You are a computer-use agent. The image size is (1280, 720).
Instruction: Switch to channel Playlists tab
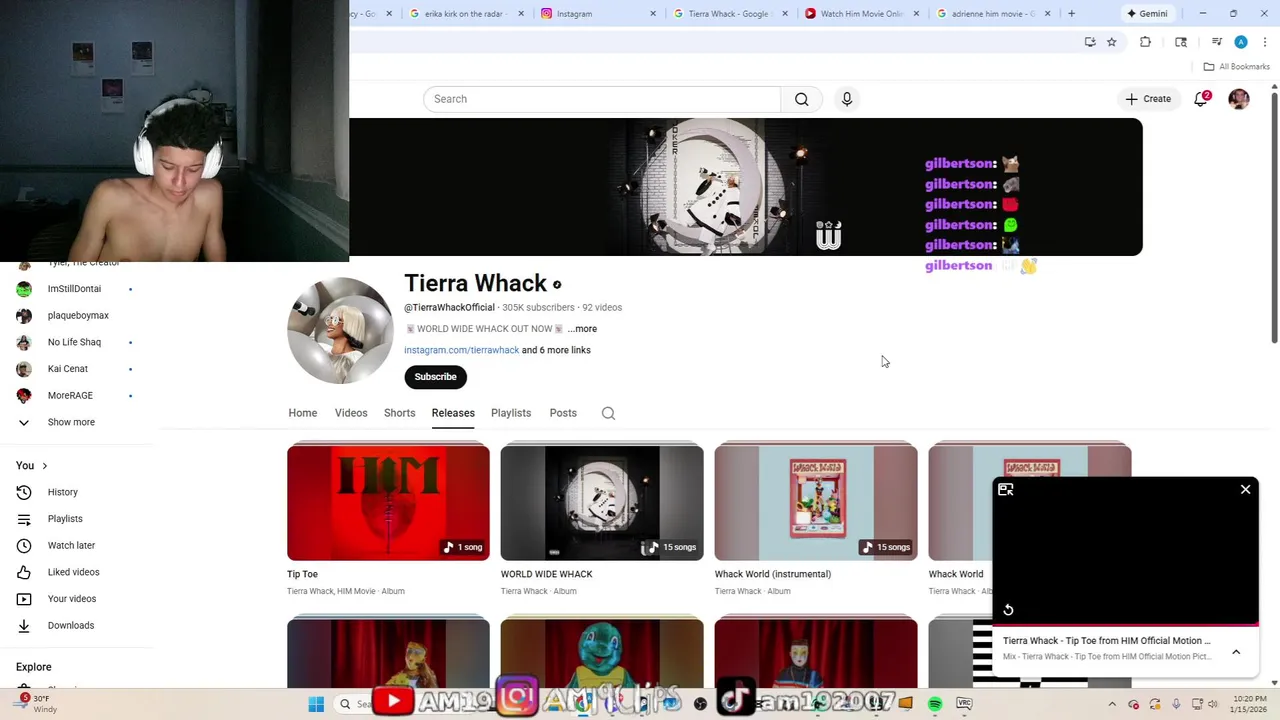coord(511,413)
